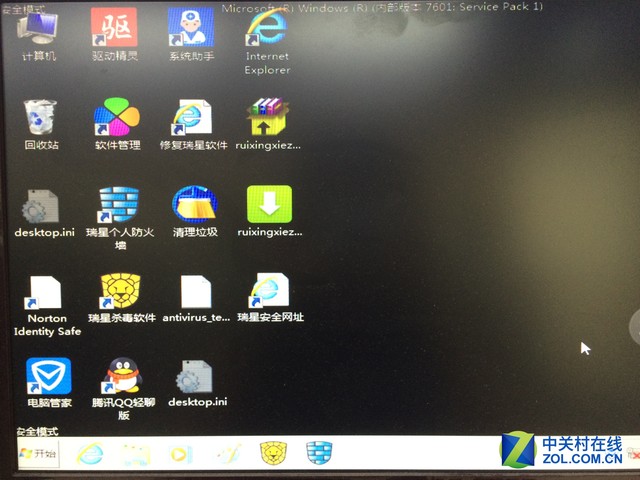Launch Windows Media Player from taskbar
This screenshot has height=480, width=640.
[180, 454]
